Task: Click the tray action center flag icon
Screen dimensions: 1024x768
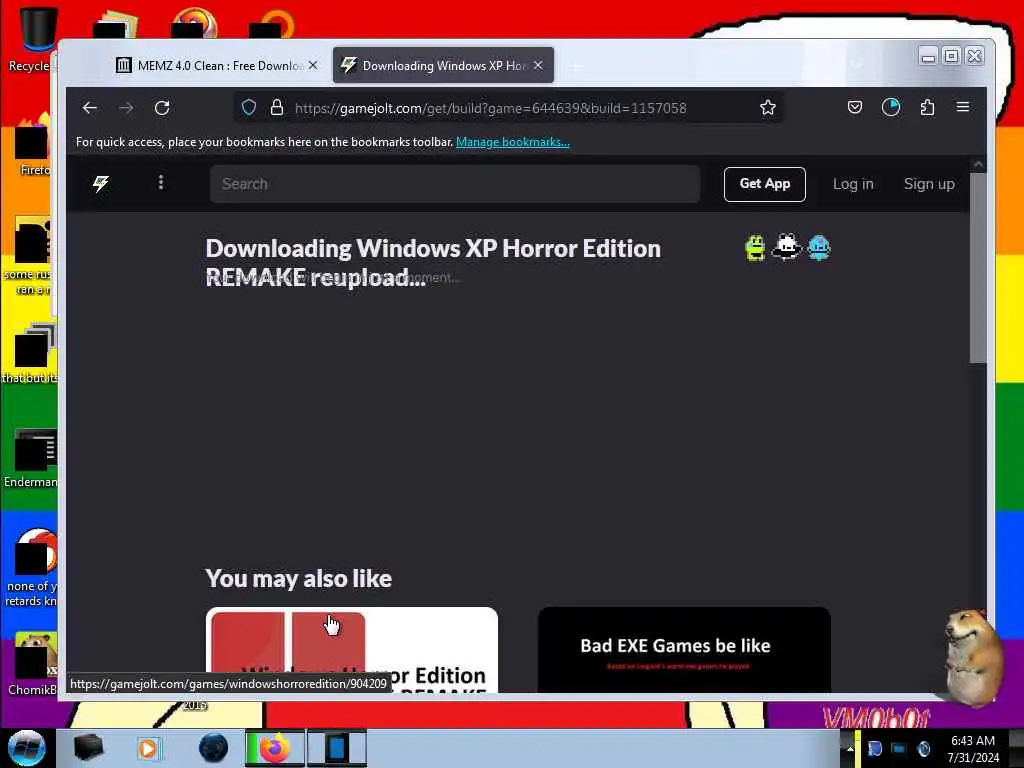Action: click(874, 748)
